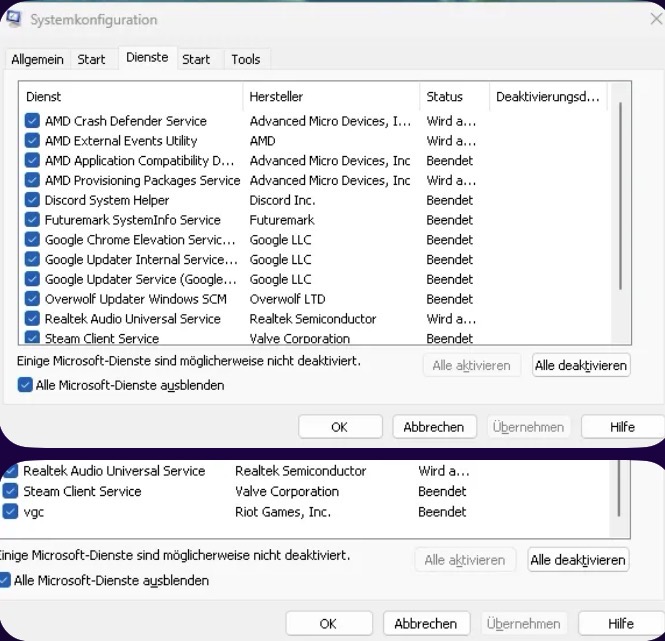The width and height of the screenshot is (665, 641).
Task: Click Übernehmen in the lower dialog
Action: point(524,624)
